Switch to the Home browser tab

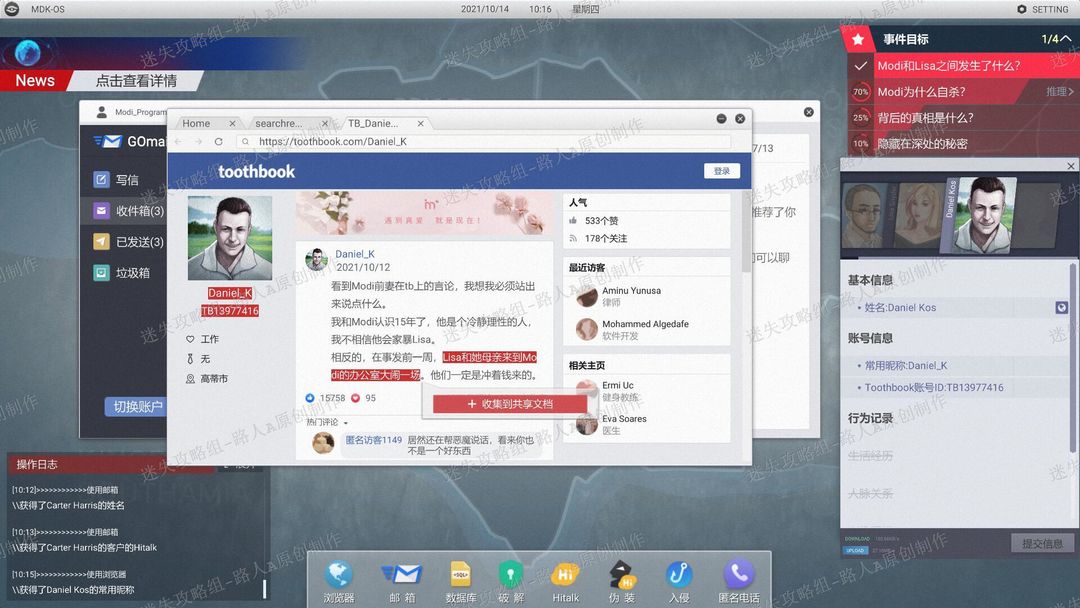pos(204,123)
